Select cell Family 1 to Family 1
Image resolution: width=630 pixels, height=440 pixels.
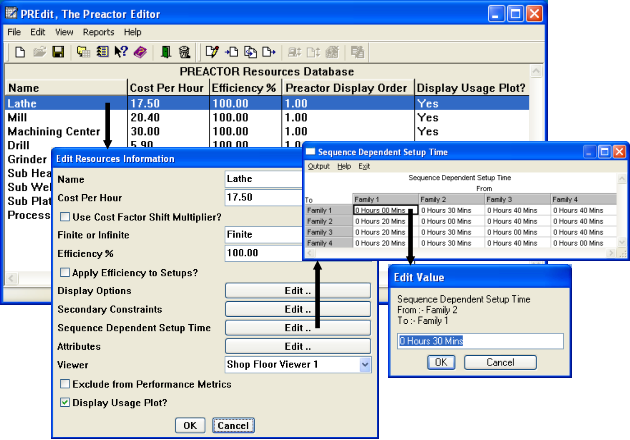(x=385, y=210)
